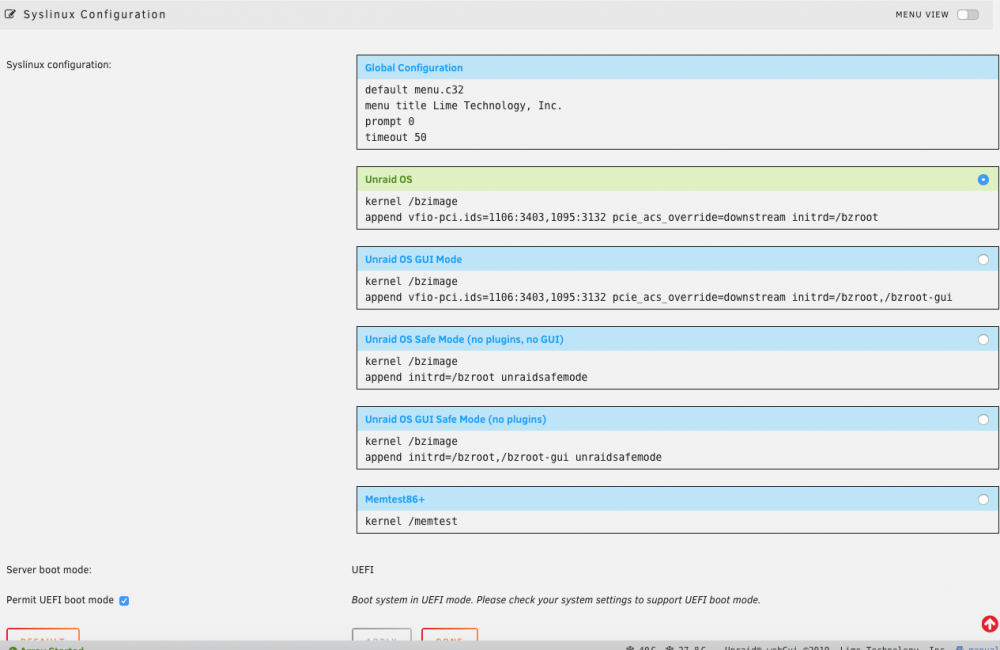This screenshot has width=1000, height=650.
Task: Click the DEFAULT button
Action: click(x=43, y=635)
